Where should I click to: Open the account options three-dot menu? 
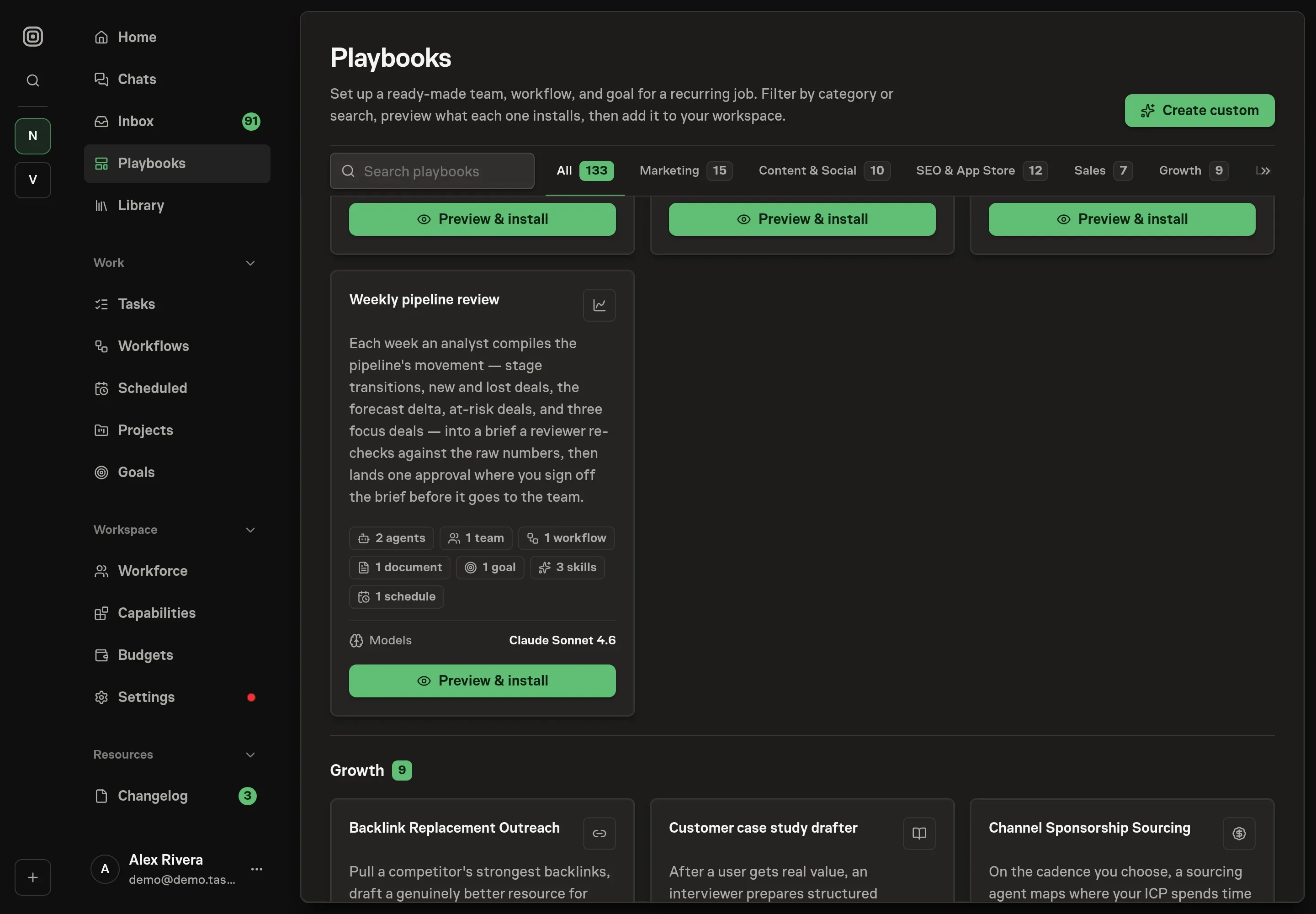tap(256, 869)
